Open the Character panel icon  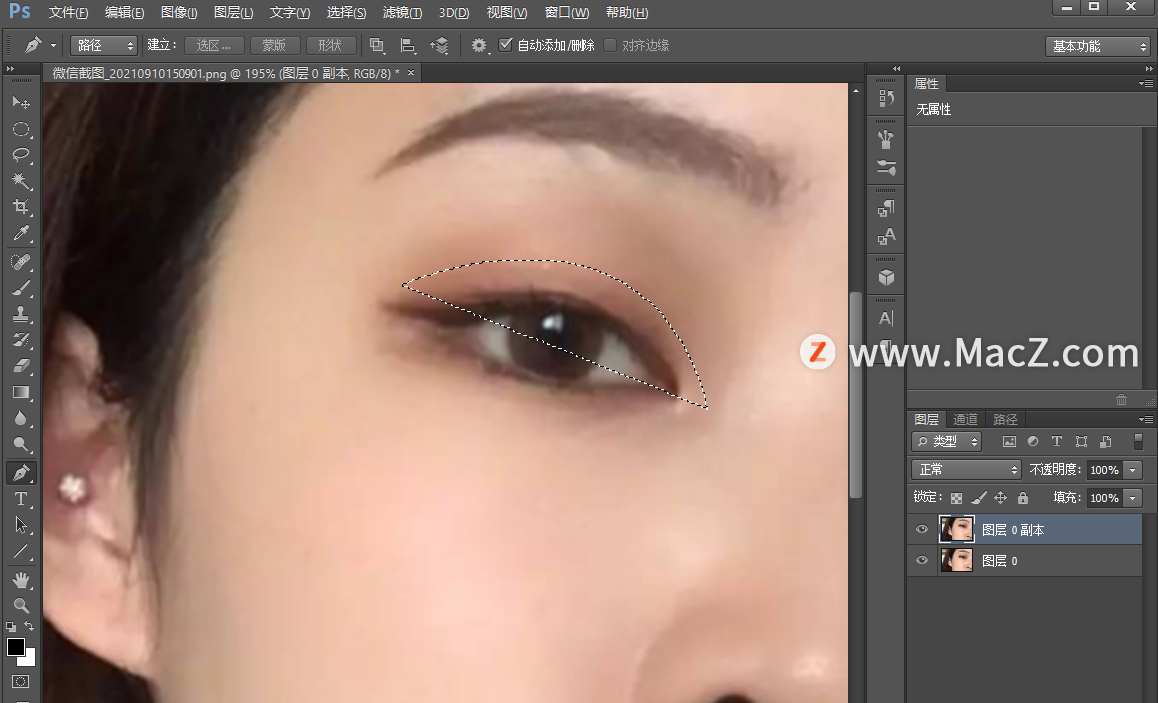coord(886,318)
